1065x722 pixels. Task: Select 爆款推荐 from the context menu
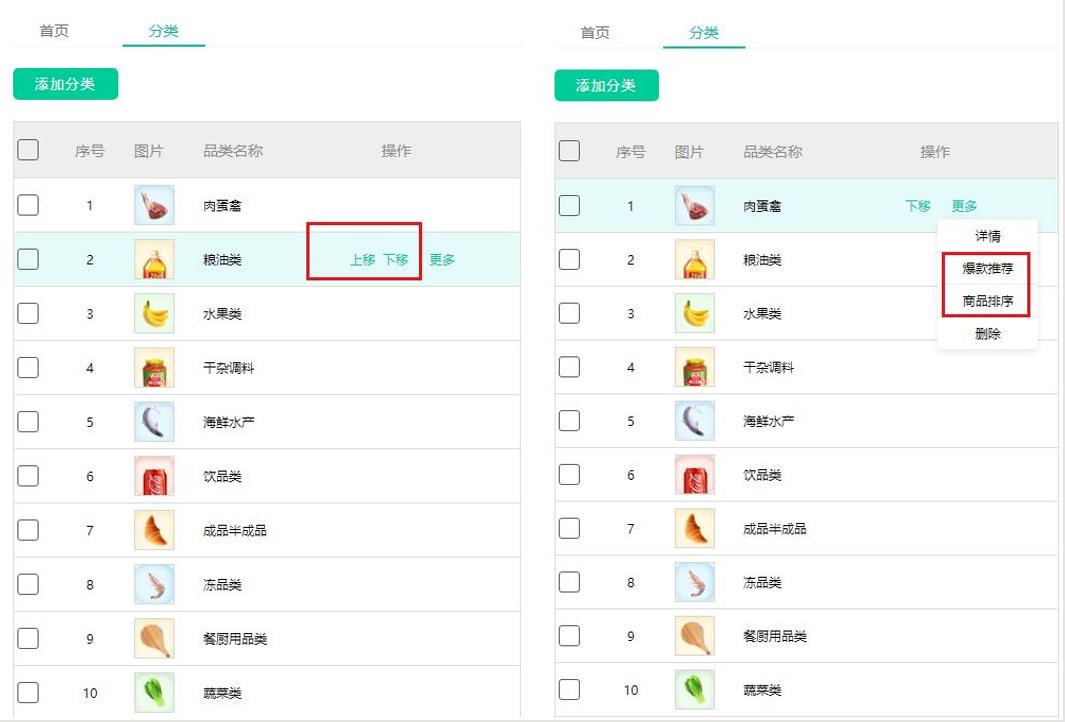pyautogui.click(x=987, y=268)
